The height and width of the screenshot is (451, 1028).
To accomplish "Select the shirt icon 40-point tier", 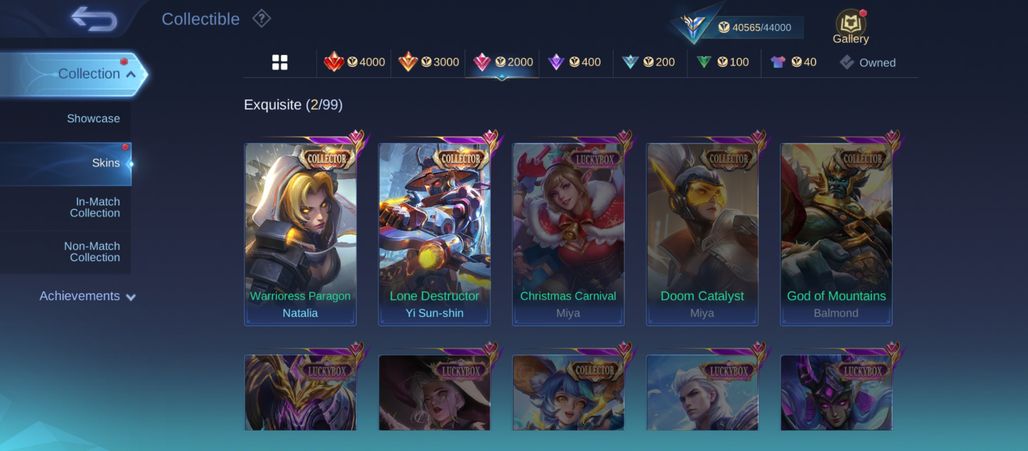I will pos(778,62).
